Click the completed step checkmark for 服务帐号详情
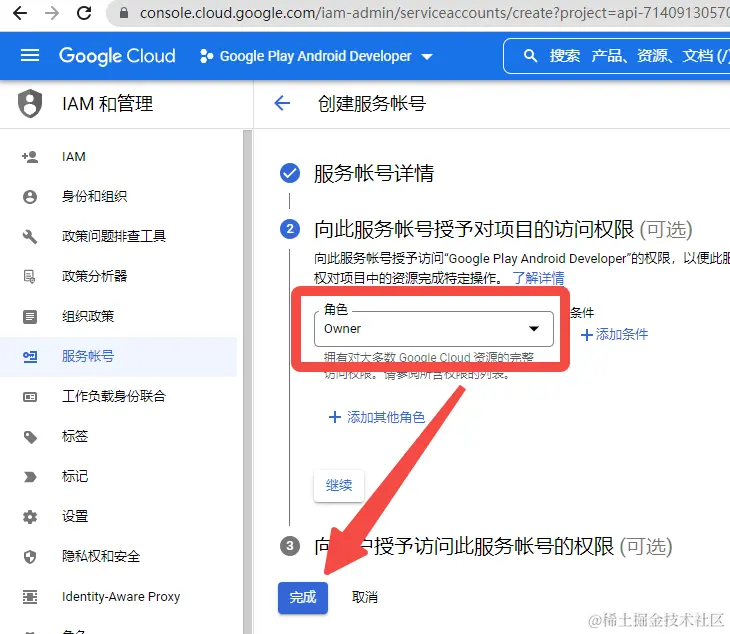Image resolution: width=730 pixels, height=634 pixels. click(290, 174)
